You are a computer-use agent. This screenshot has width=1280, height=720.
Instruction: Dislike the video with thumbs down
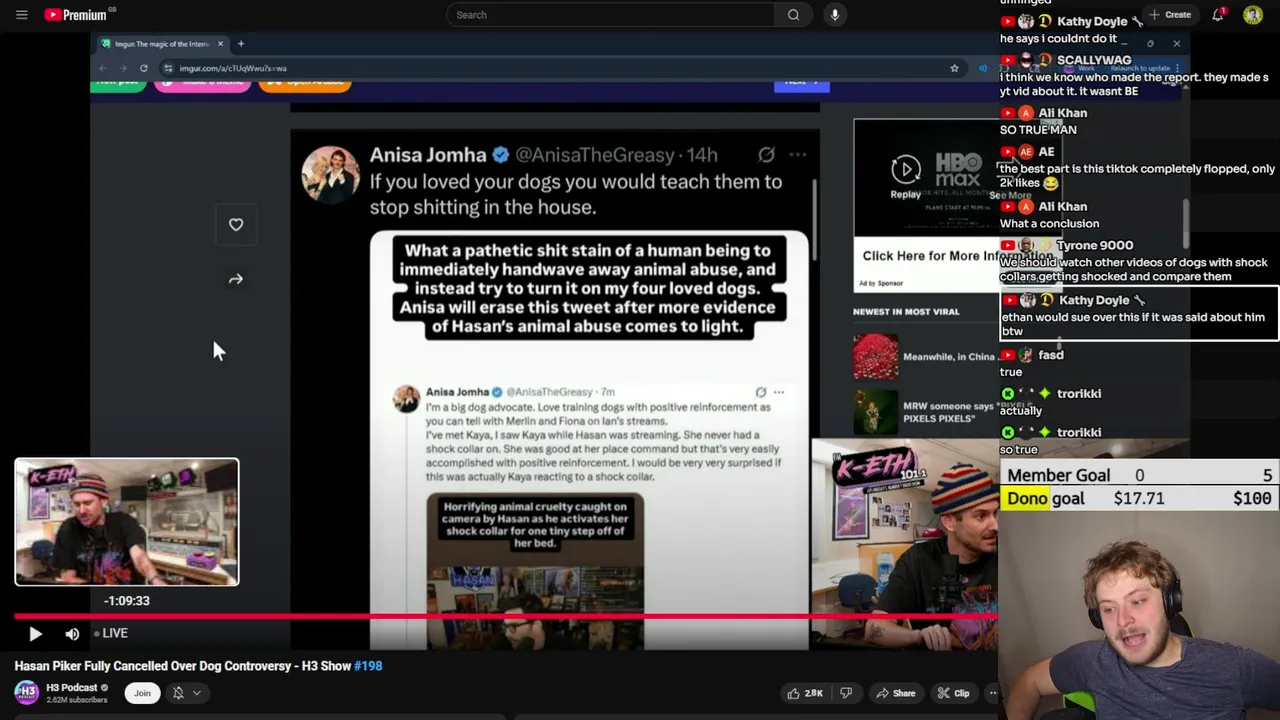846,693
